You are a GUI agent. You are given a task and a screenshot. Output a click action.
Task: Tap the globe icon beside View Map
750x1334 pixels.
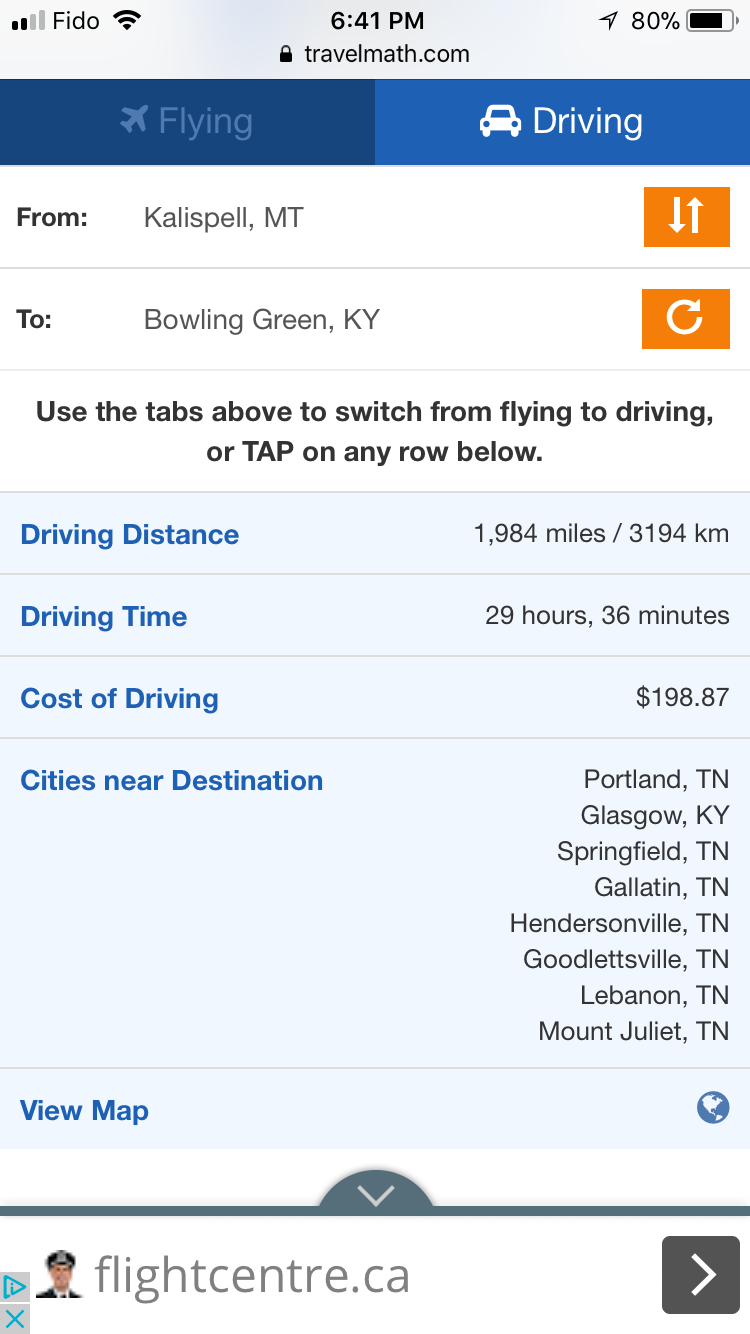coord(713,1107)
